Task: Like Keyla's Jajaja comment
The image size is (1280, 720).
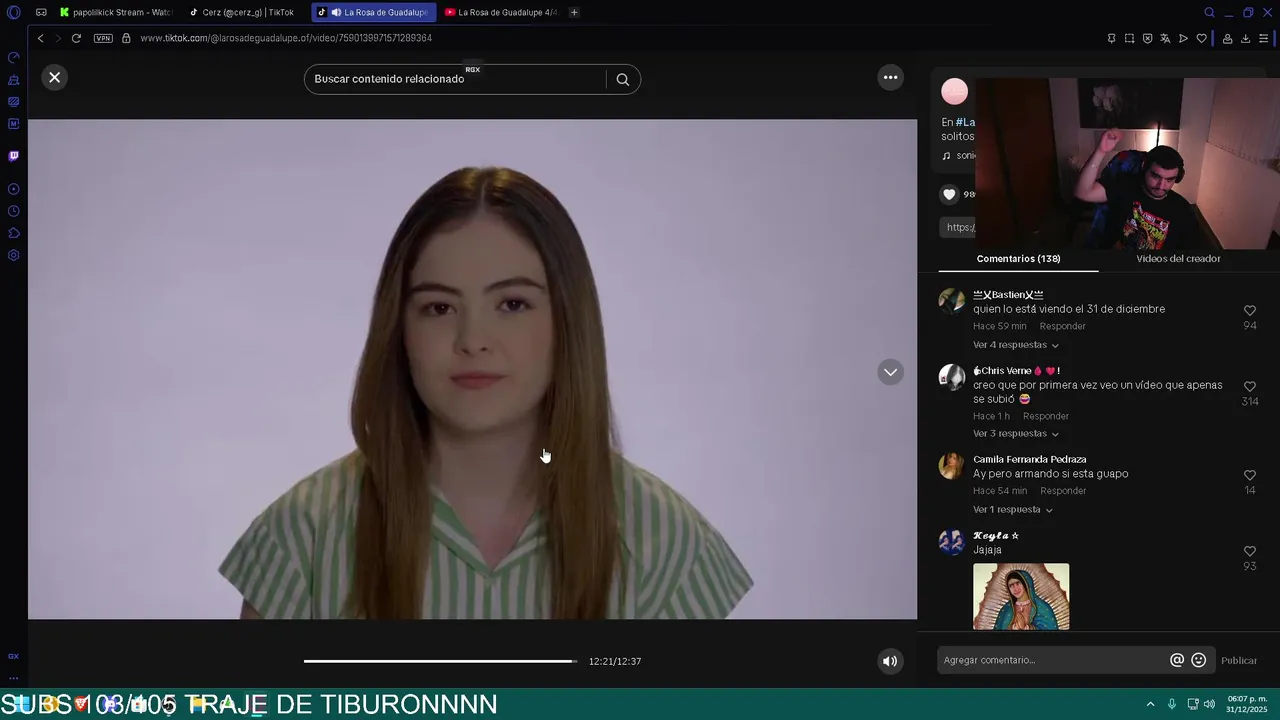Action: pyautogui.click(x=1250, y=551)
